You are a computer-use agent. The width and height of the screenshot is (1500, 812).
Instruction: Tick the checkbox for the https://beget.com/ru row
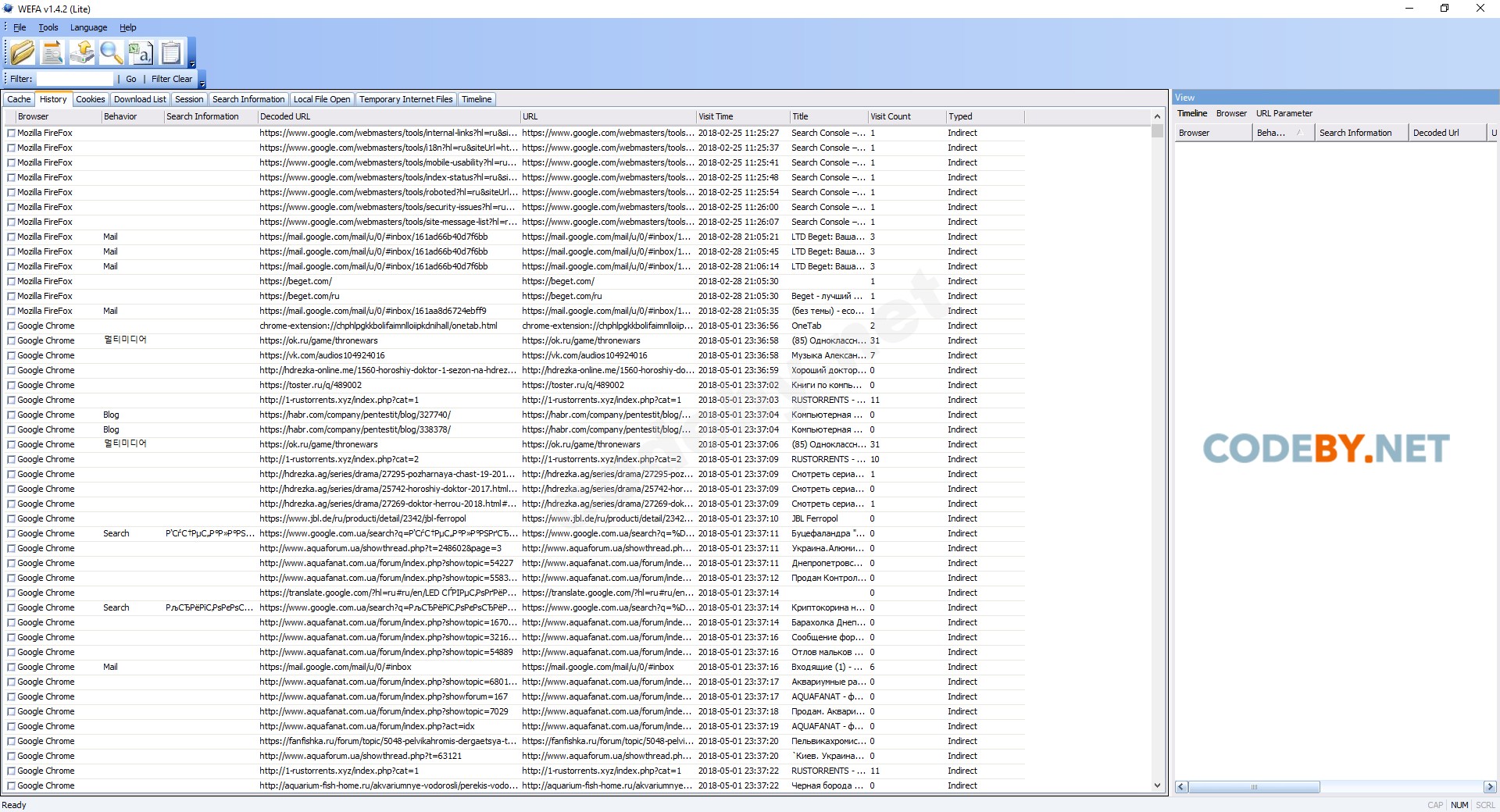[12, 297]
